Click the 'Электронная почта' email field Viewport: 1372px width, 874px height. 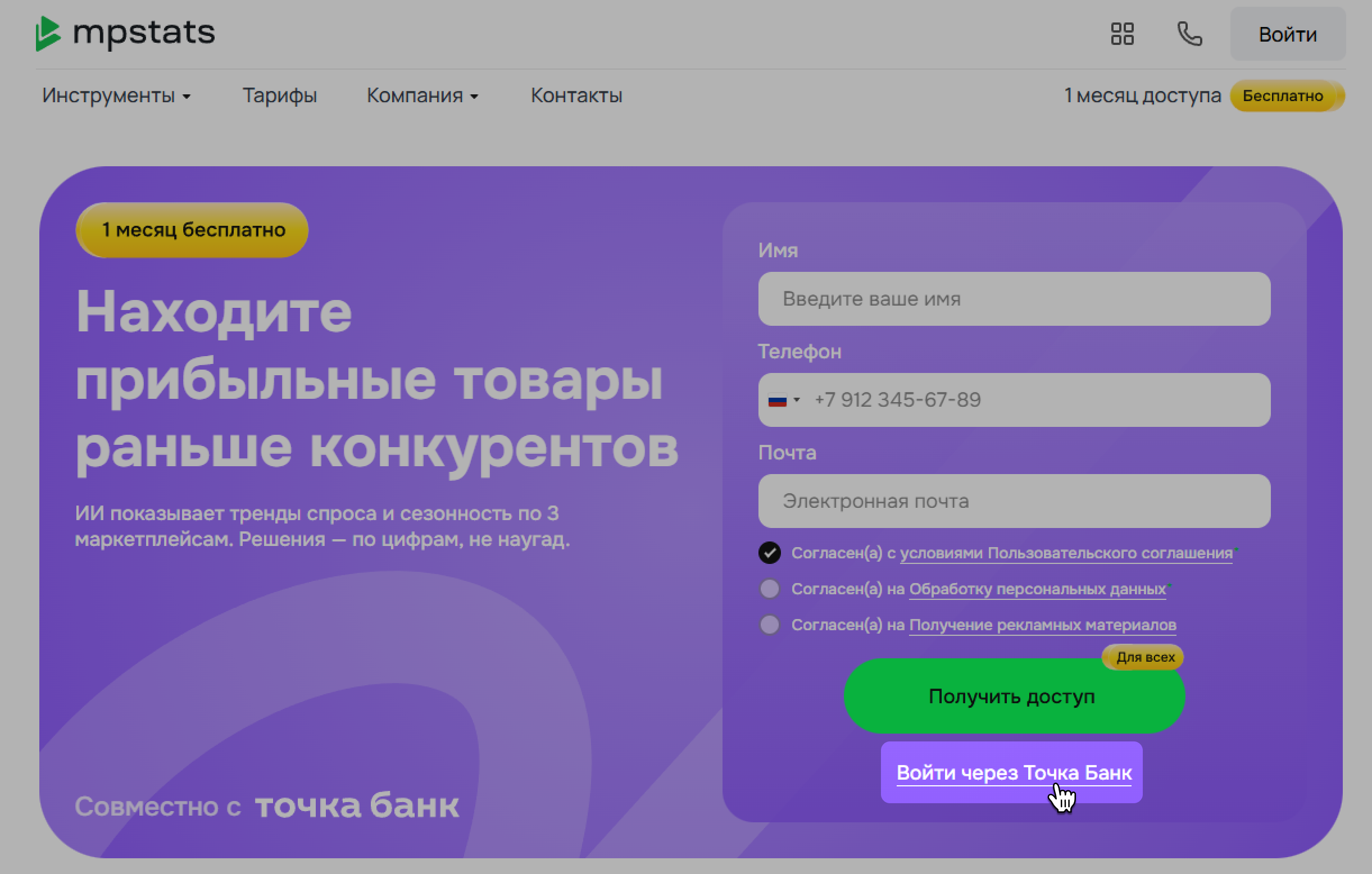coord(1014,502)
